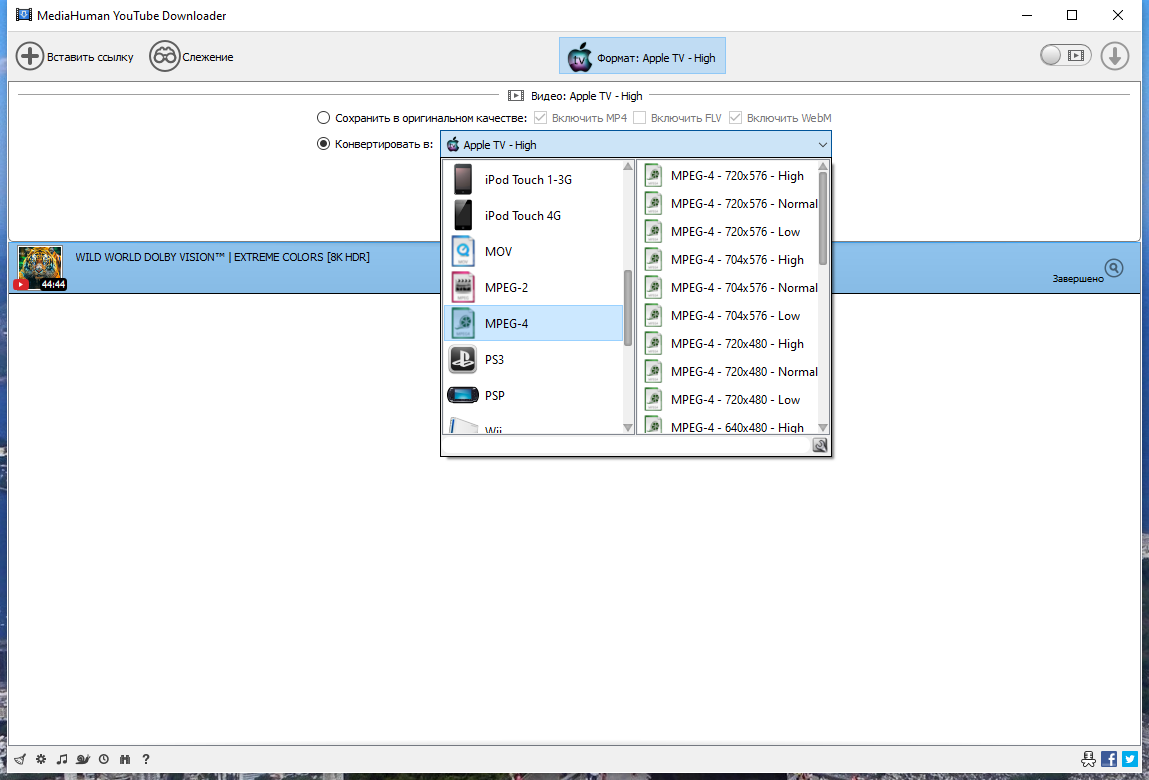The image size is (1149, 780).
Task: Click the MediaHuman app icon in title bar
Action: pos(23,15)
